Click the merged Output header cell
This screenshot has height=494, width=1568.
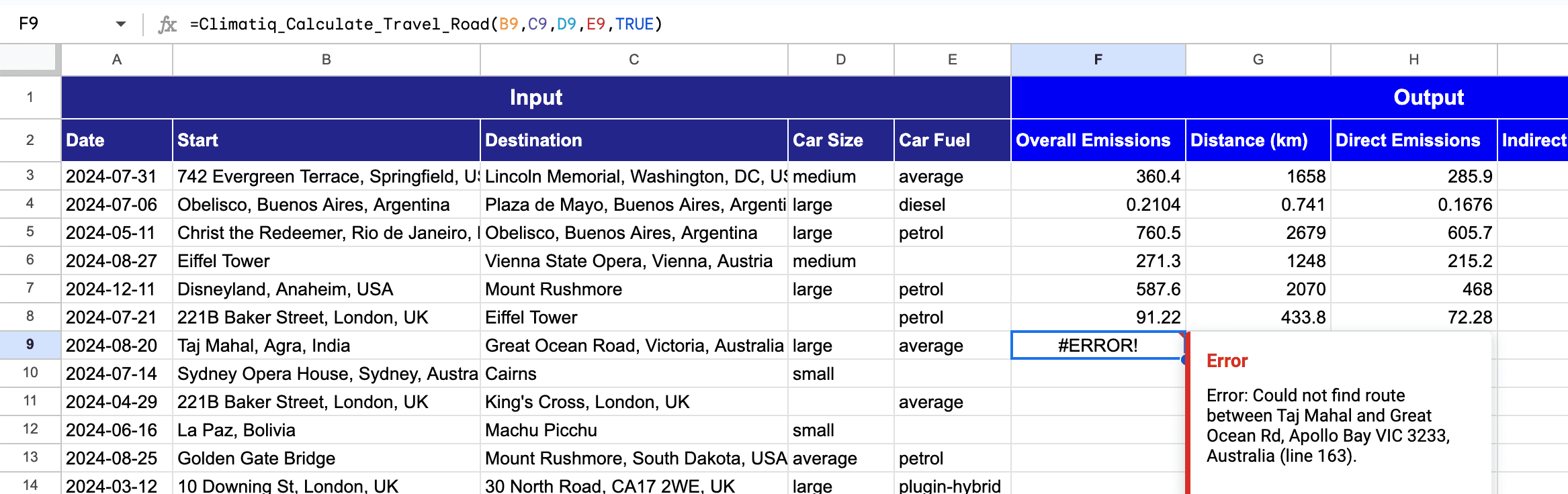(x=1428, y=97)
